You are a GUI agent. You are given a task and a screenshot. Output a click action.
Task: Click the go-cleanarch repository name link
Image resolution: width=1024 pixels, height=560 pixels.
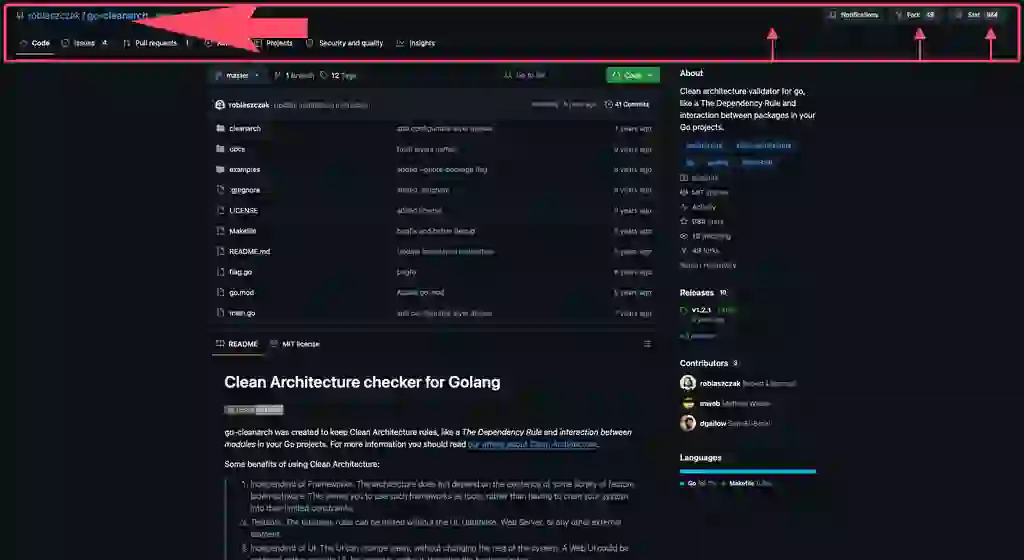coord(118,15)
